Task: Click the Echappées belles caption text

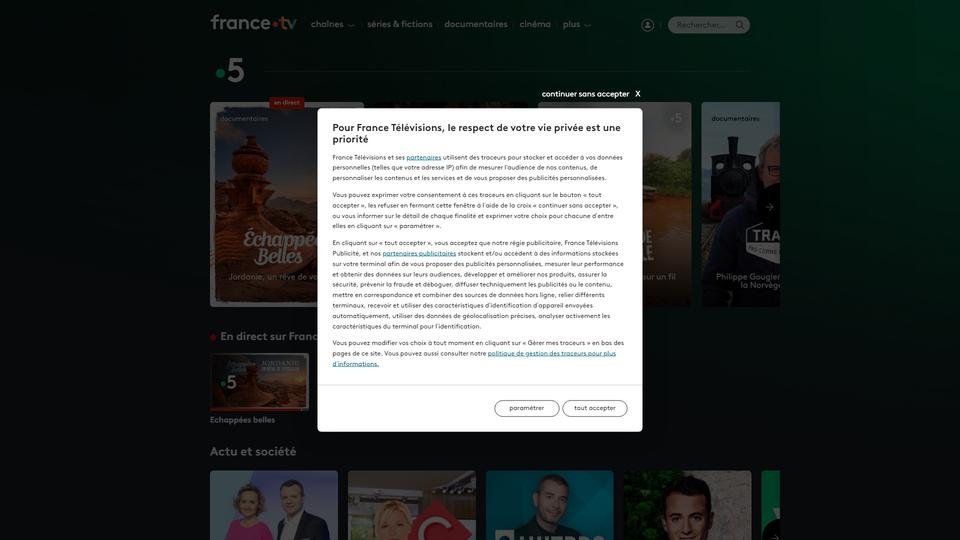Action: [x=242, y=420]
